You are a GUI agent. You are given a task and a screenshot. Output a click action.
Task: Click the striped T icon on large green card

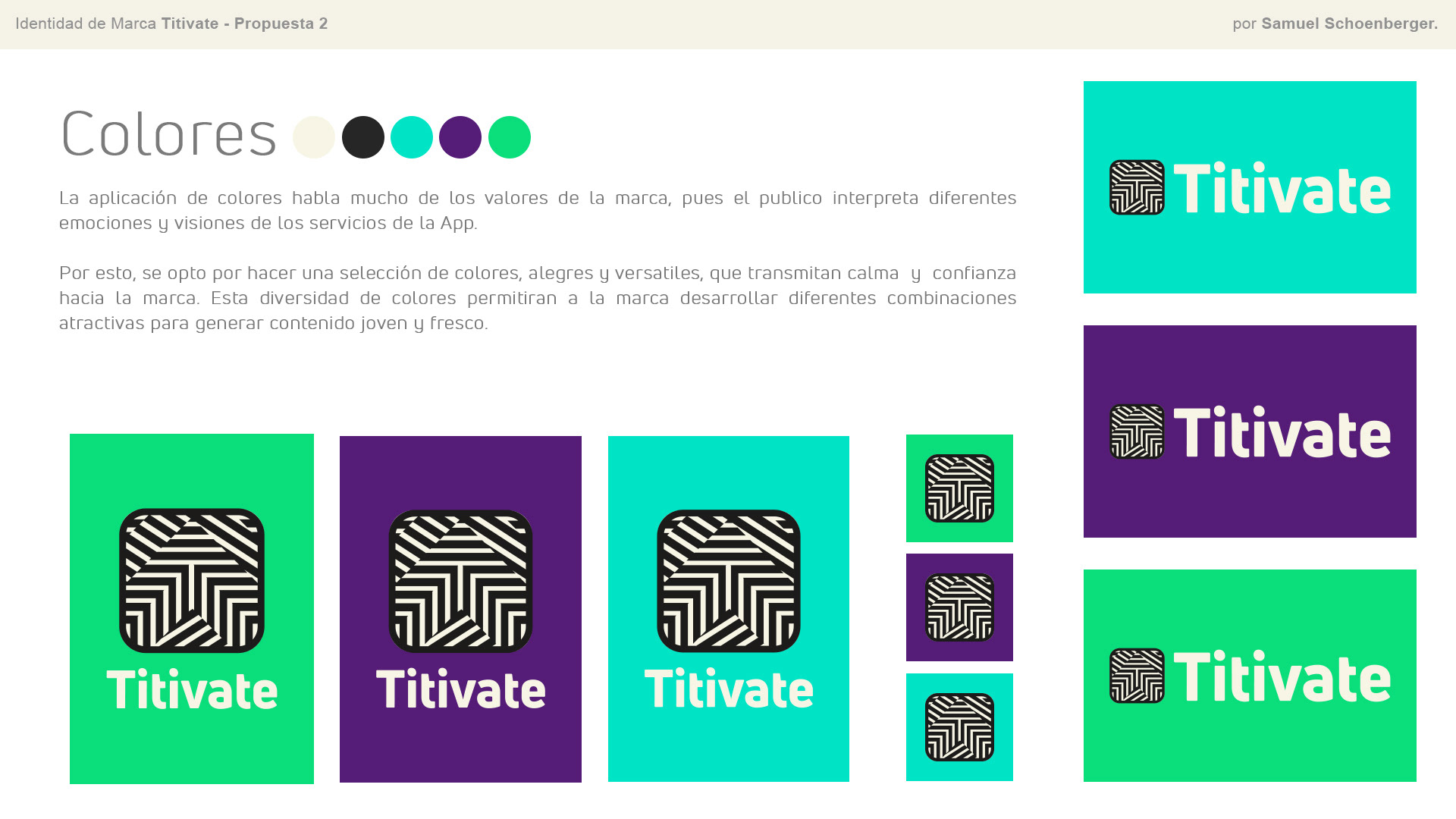coord(192,580)
